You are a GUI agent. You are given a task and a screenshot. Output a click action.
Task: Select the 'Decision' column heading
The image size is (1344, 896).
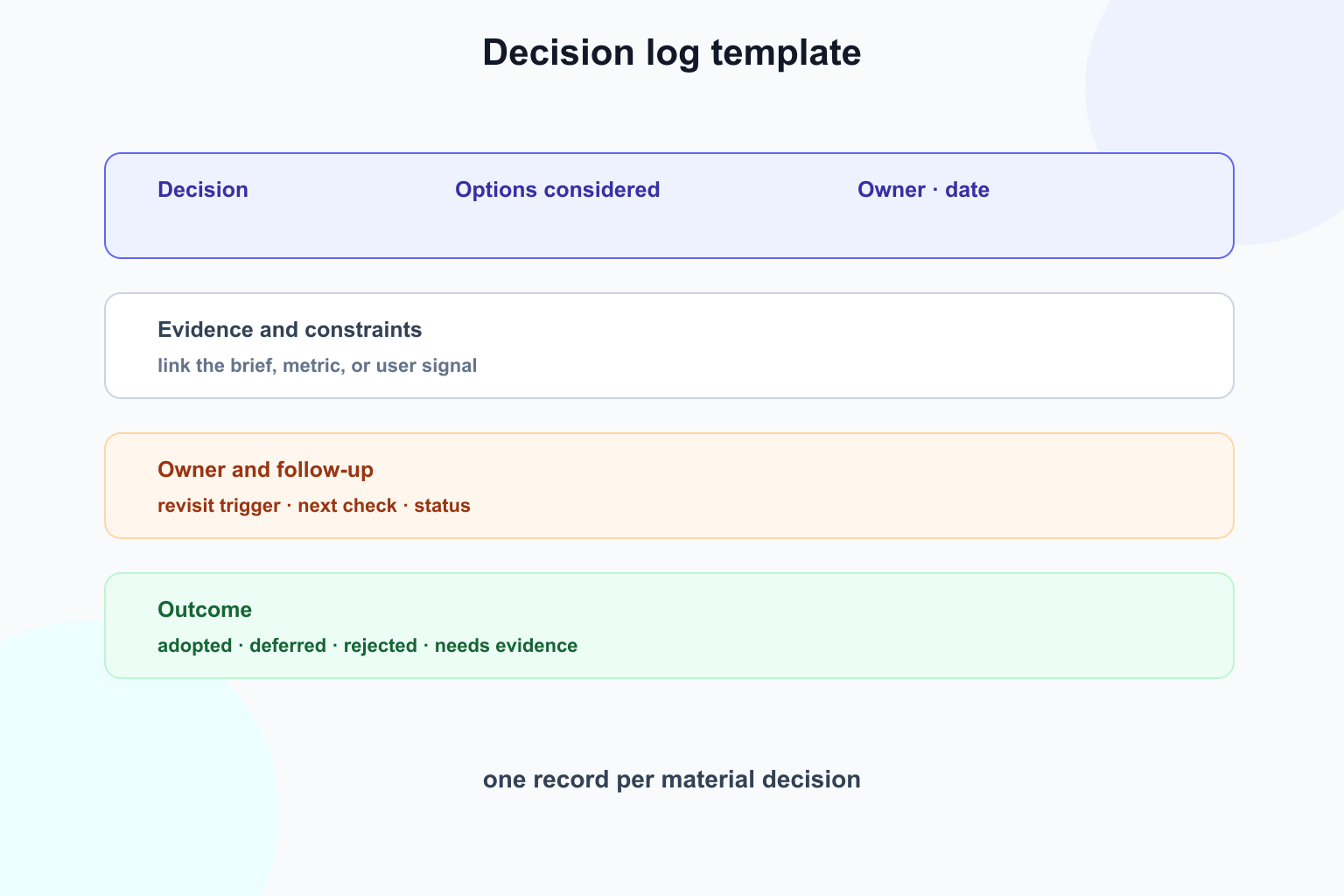pos(203,190)
